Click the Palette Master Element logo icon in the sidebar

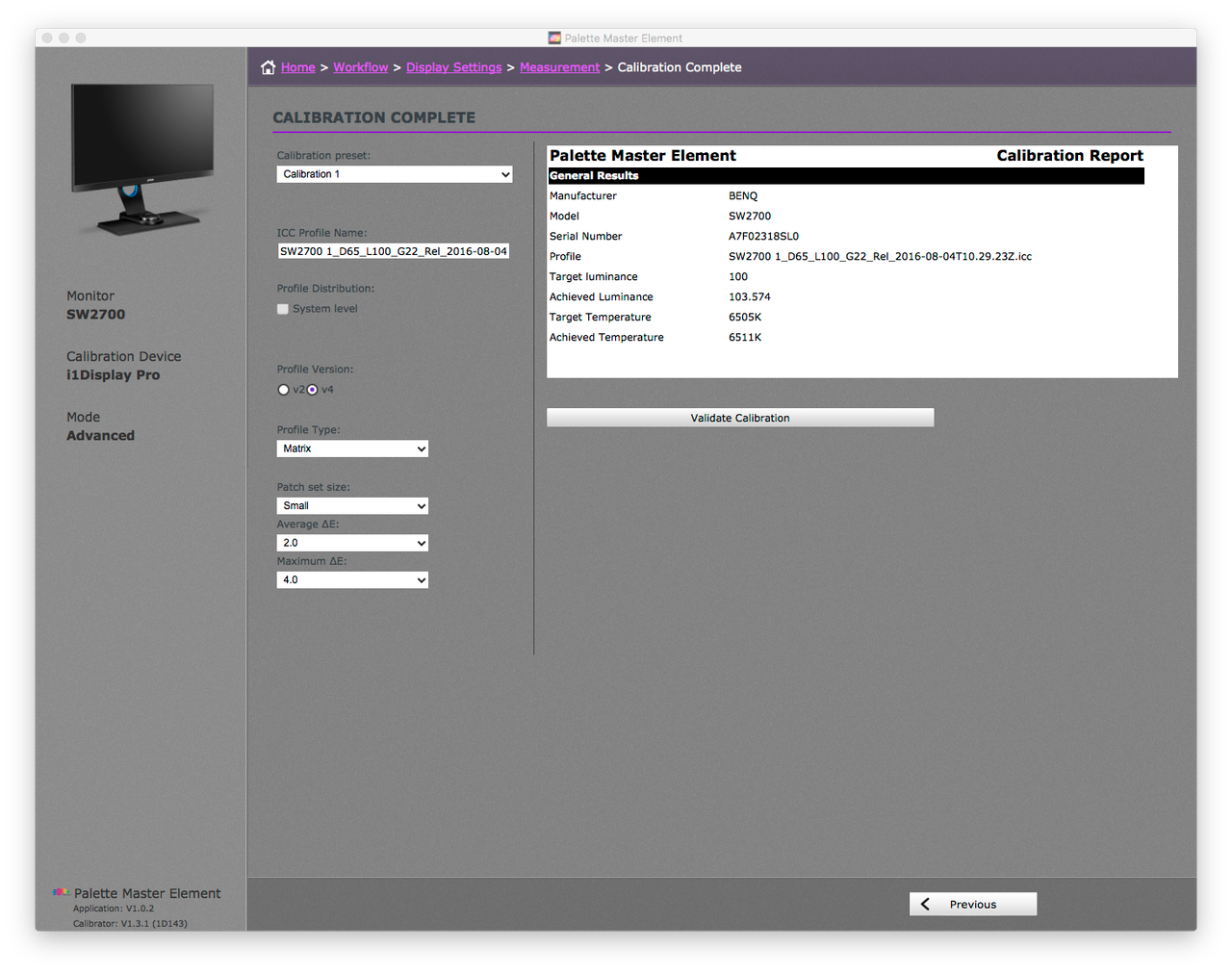click(x=62, y=892)
